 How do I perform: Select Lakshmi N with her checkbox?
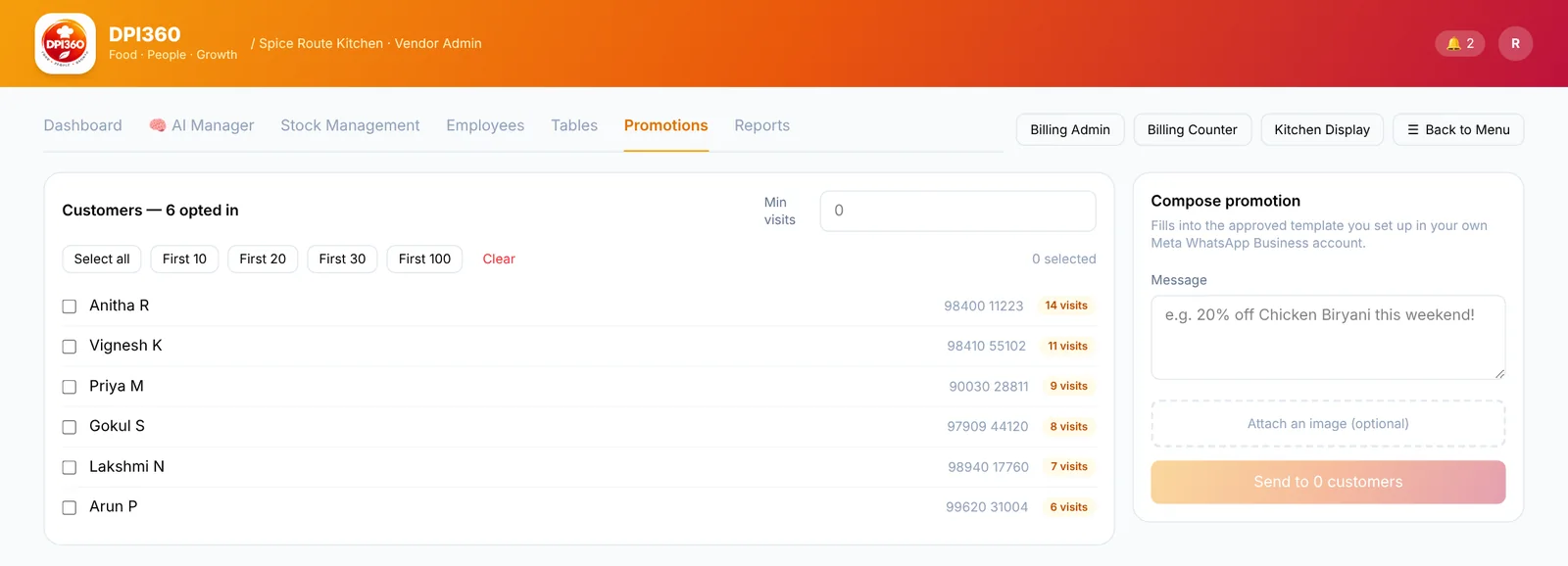coord(70,468)
